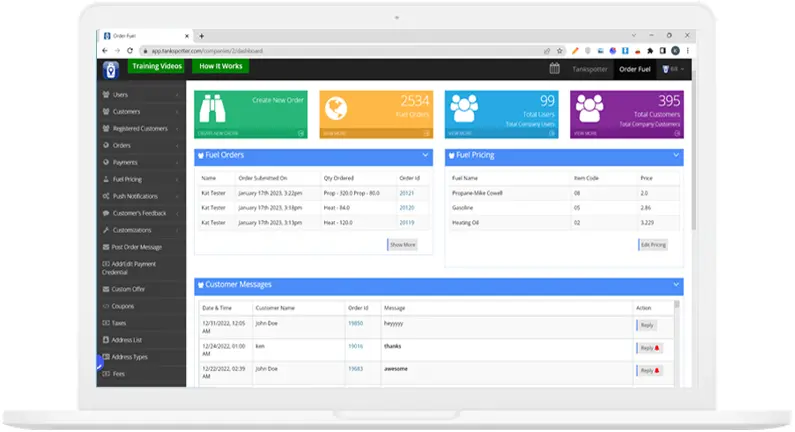Viewport: 795px width, 432px height.
Task: Click the browser side panel icon
Action: pyautogui.click(x=663, y=51)
